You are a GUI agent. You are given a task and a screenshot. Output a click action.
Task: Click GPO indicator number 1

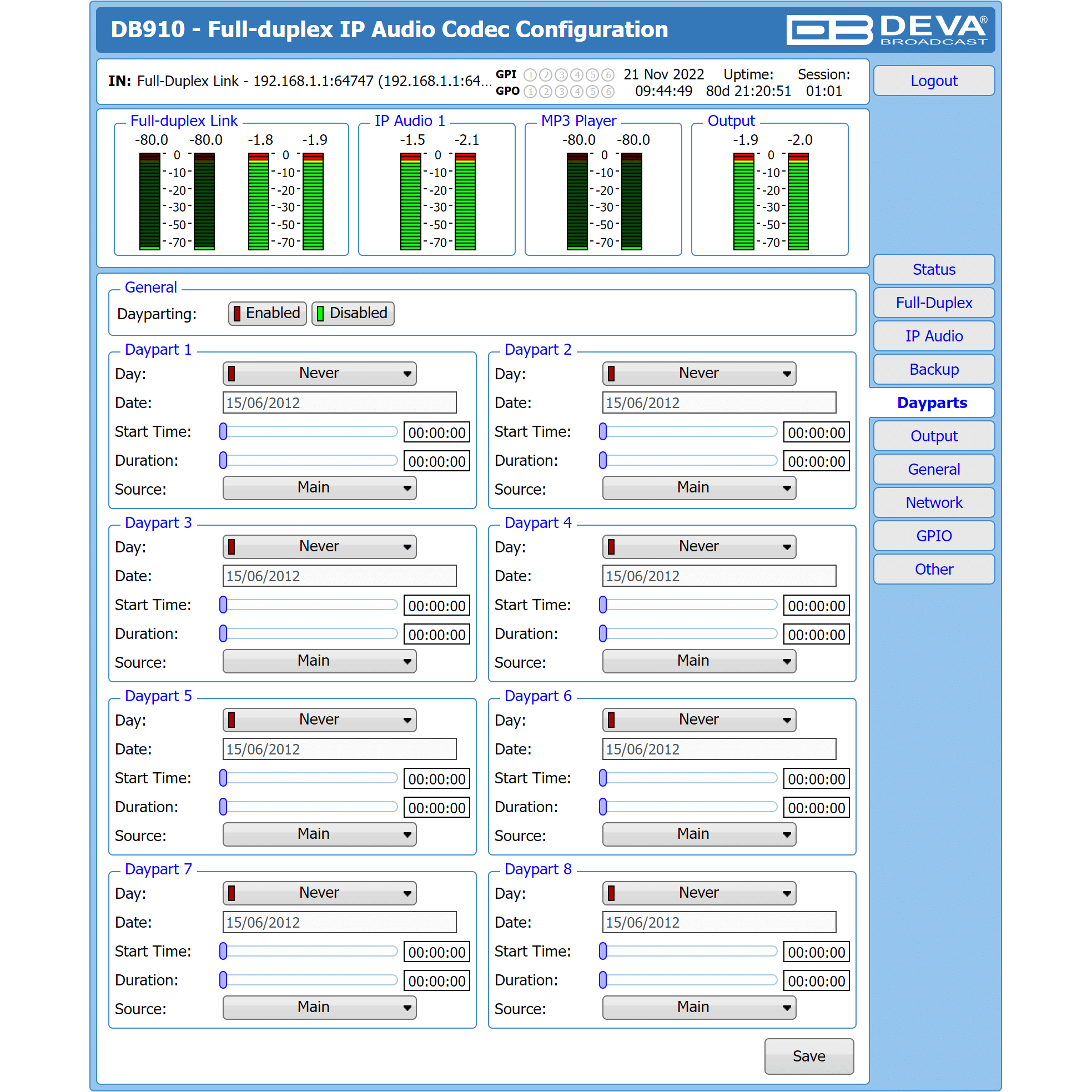click(x=530, y=91)
